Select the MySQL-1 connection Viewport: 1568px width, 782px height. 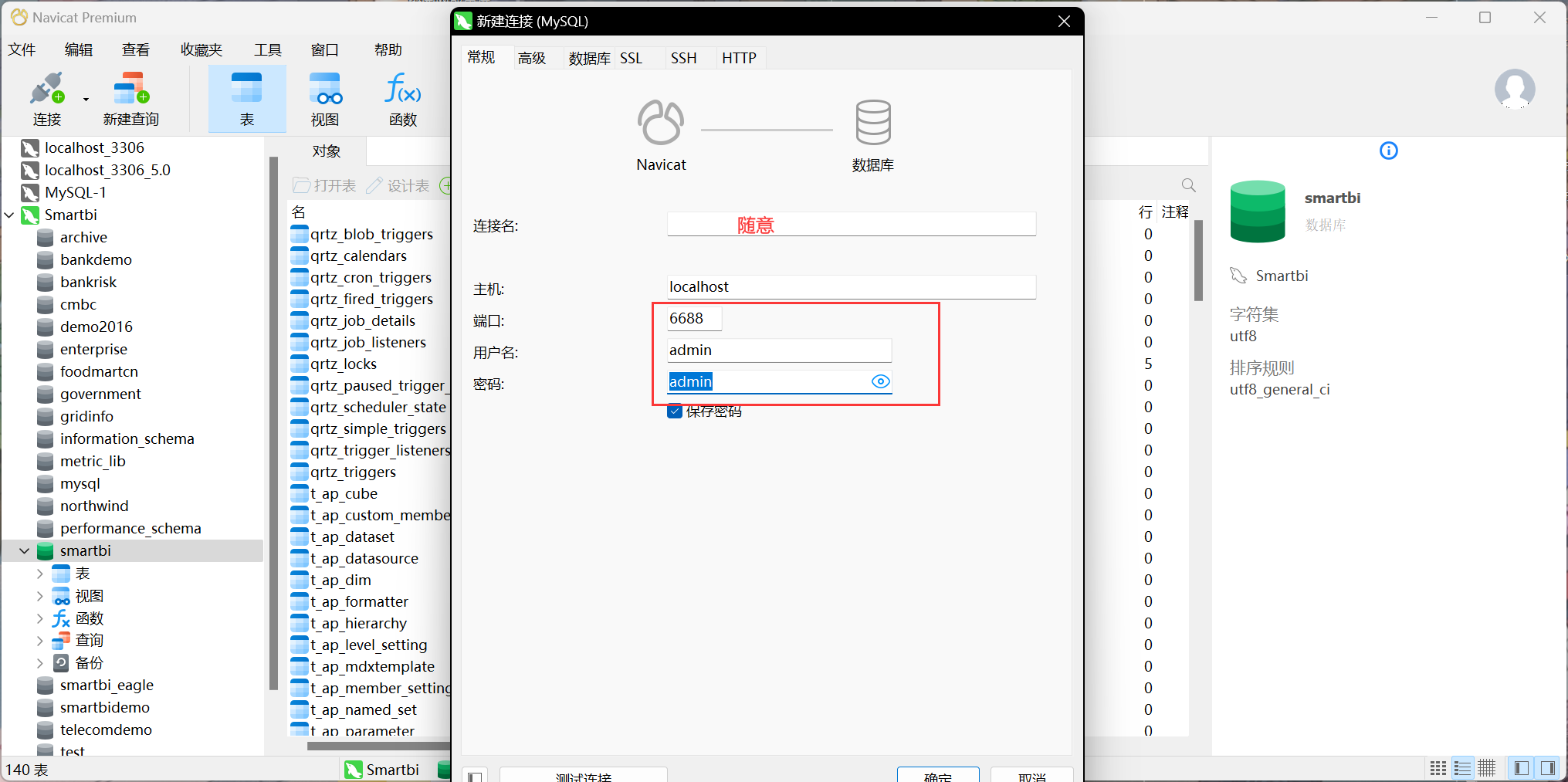click(76, 192)
